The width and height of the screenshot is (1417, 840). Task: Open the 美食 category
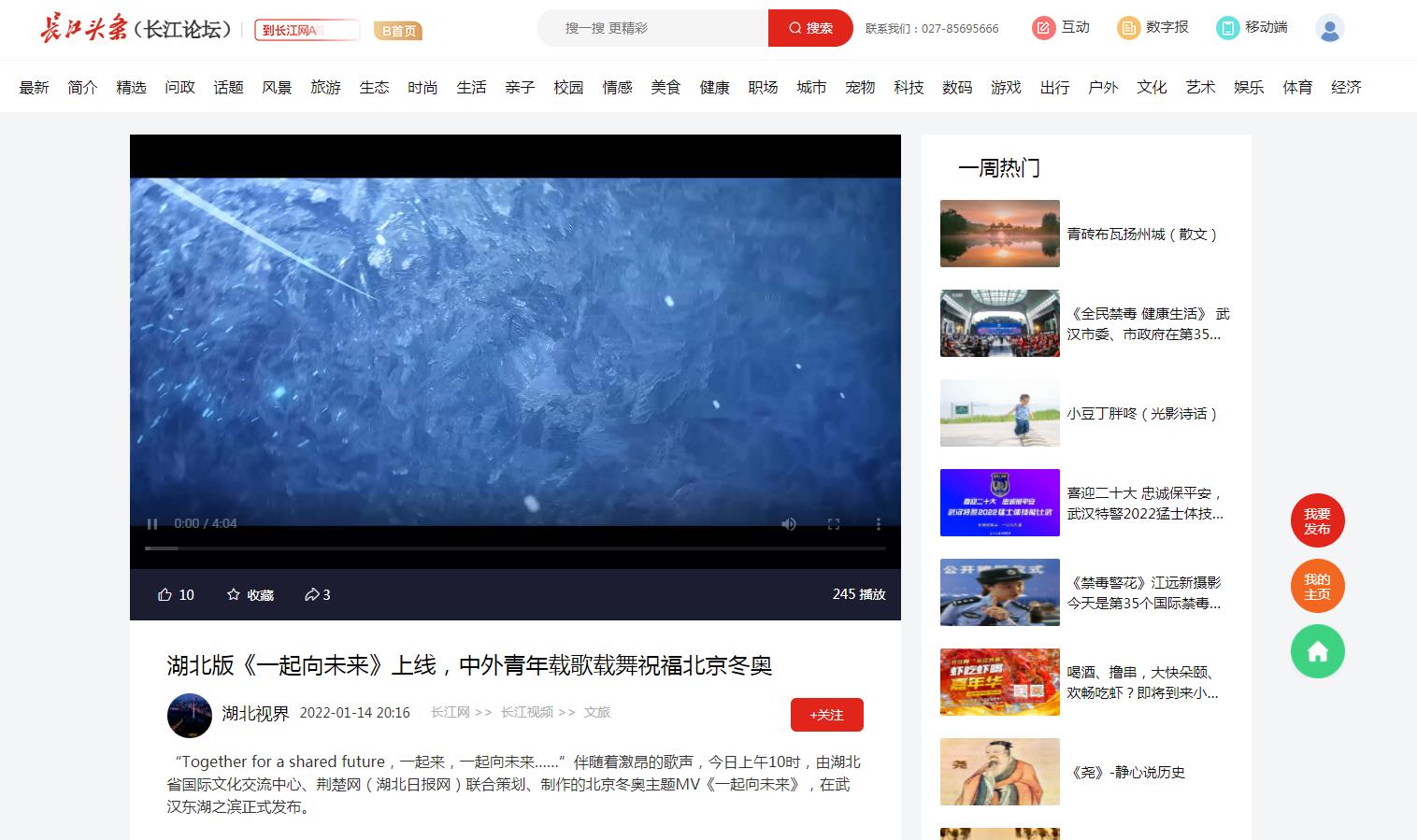(x=666, y=87)
